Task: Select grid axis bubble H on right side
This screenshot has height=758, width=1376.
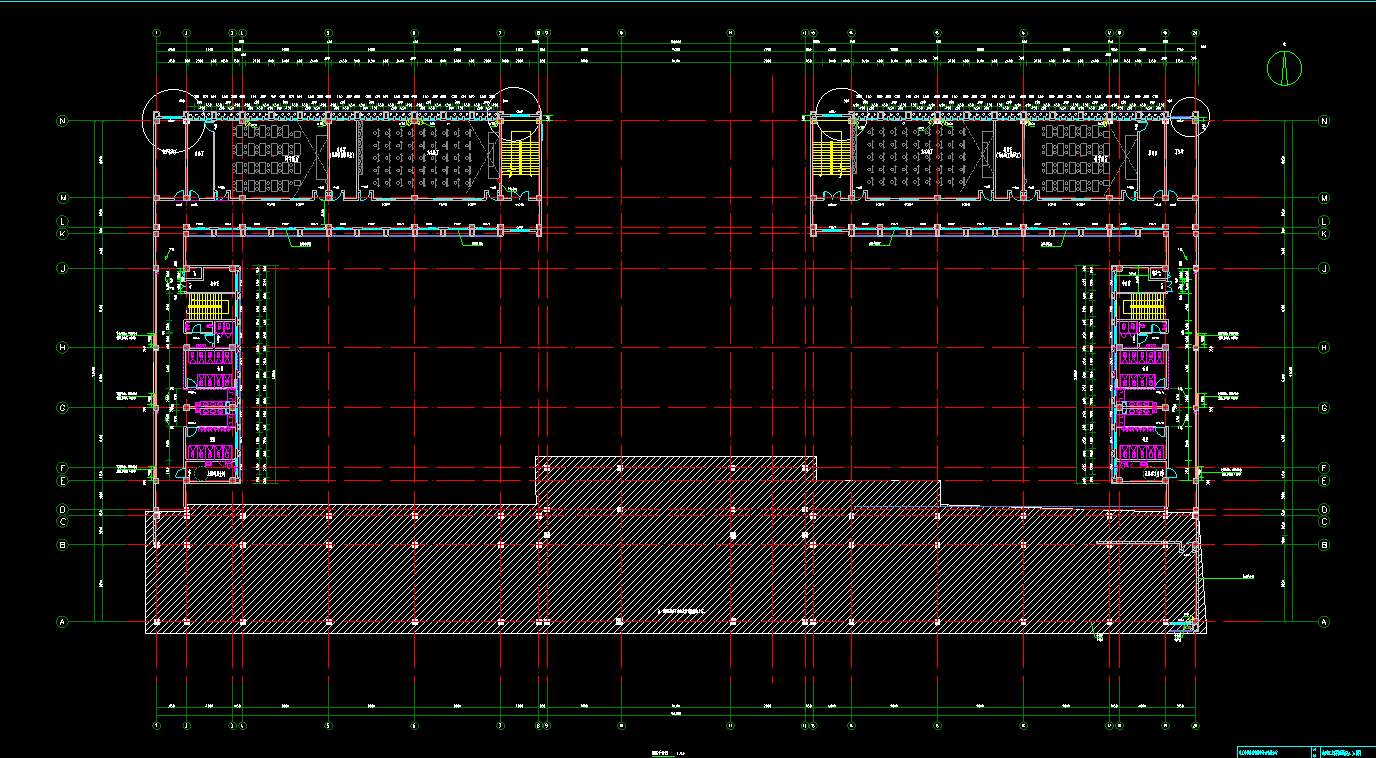Action: point(1325,348)
